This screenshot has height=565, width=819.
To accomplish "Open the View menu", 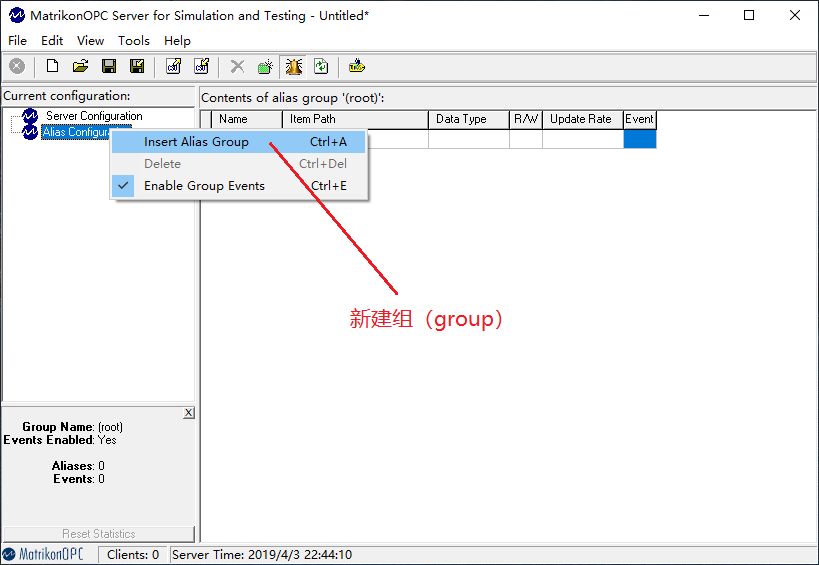I will point(90,41).
